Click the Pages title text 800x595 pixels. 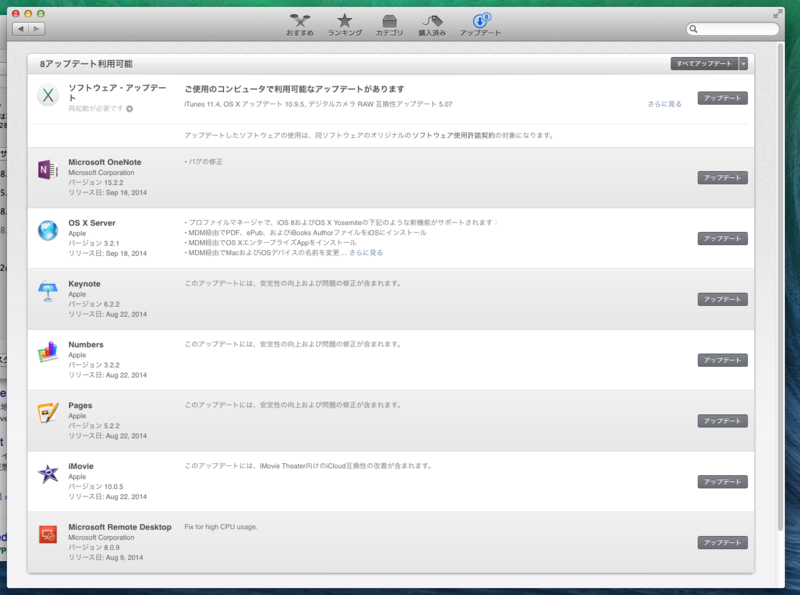tap(80, 405)
